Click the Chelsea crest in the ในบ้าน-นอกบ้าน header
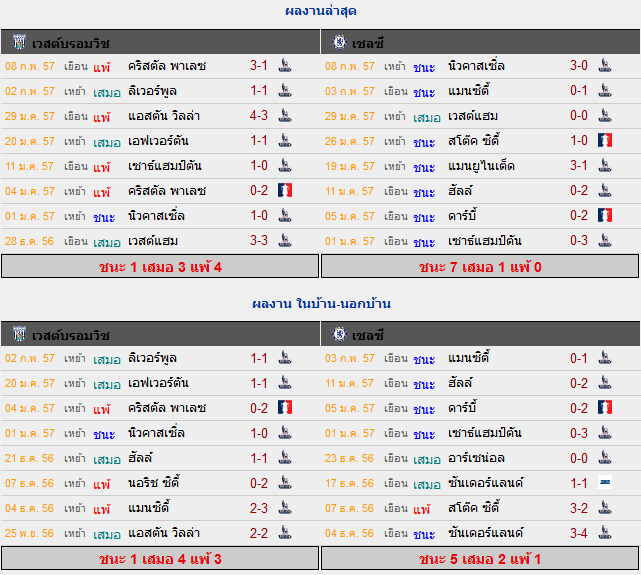The image size is (641, 575). tap(339, 334)
